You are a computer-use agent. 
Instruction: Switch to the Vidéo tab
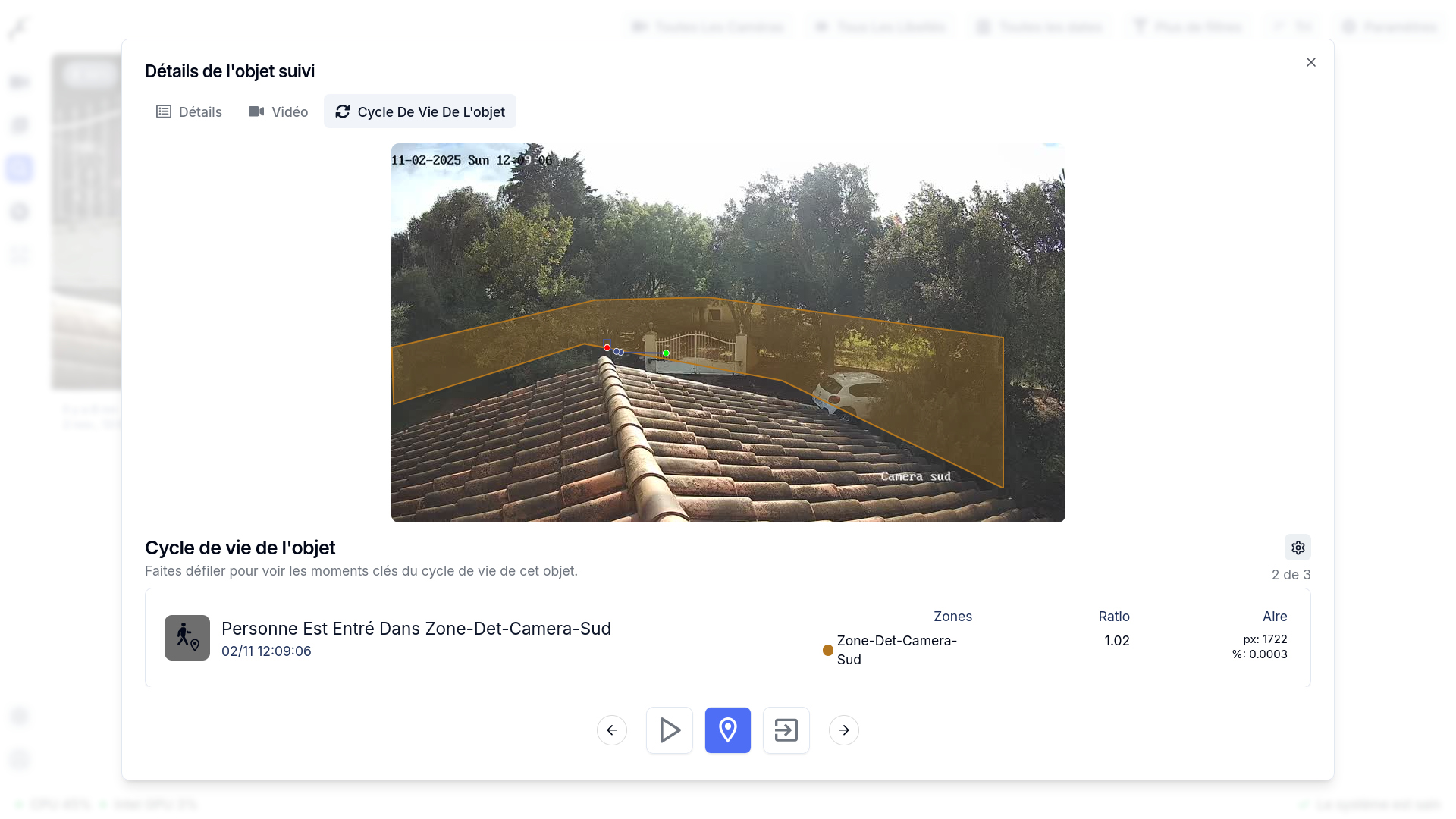pos(278,111)
